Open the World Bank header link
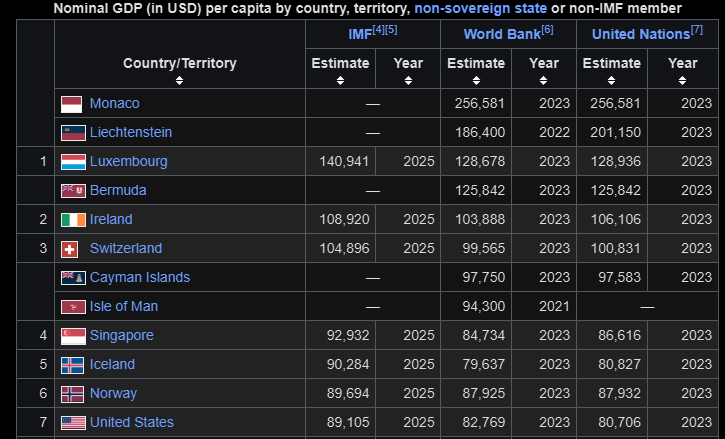 [x=502, y=34]
